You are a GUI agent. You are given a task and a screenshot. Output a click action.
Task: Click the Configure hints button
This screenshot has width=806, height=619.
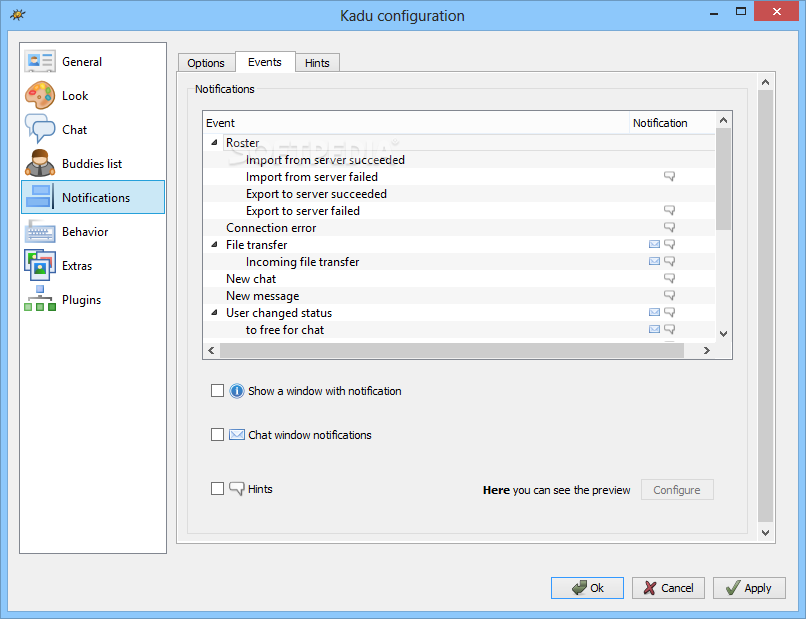(677, 489)
